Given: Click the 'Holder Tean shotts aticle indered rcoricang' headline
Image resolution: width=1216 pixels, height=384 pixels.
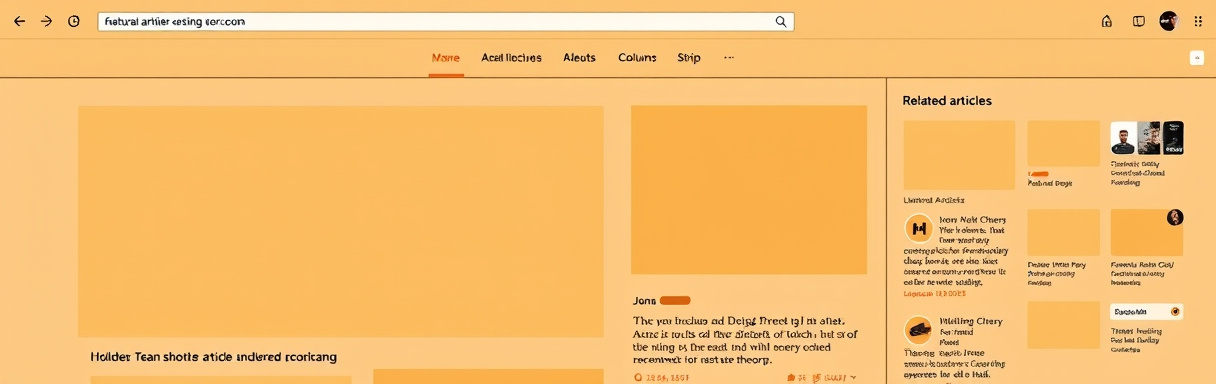Looking at the screenshot, I should (214, 357).
